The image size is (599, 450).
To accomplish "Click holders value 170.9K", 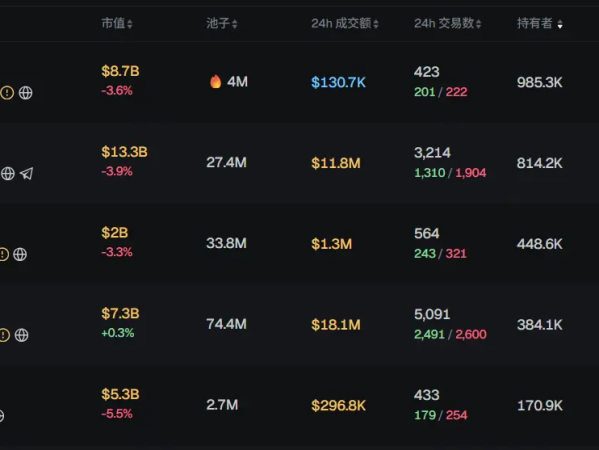I will 539,406.
